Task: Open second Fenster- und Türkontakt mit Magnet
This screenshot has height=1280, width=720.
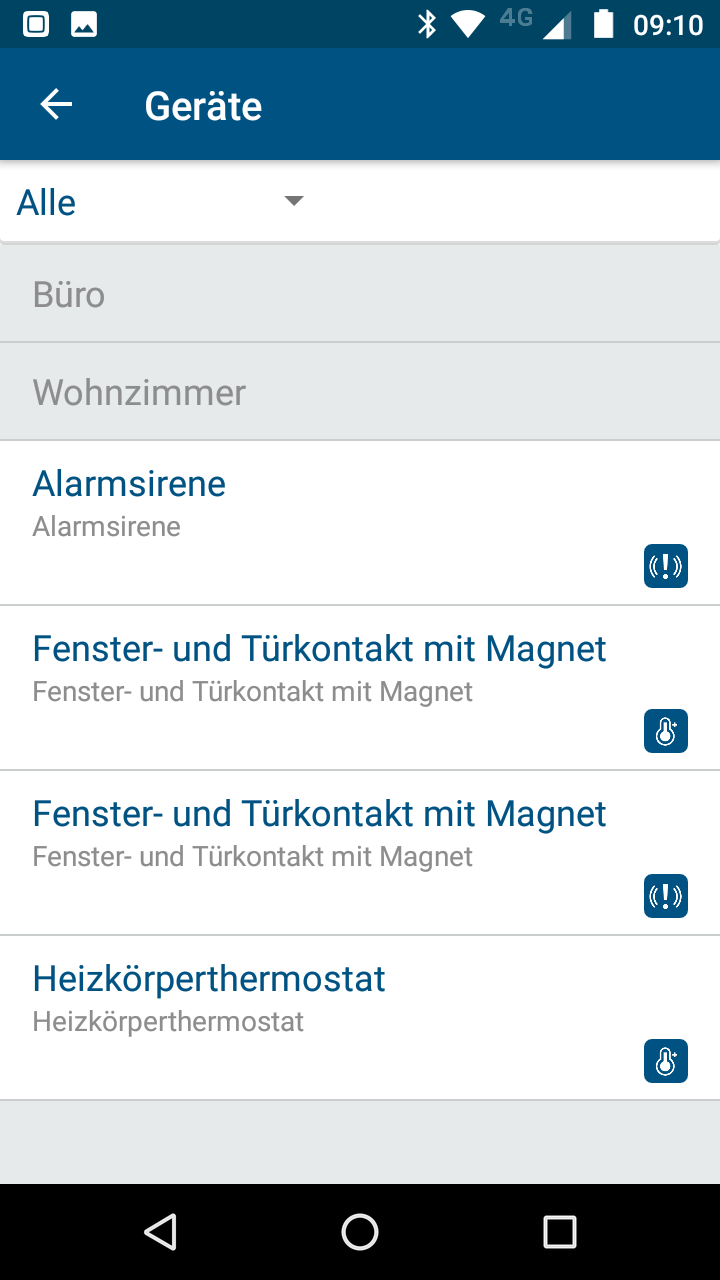Action: [360, 853]
